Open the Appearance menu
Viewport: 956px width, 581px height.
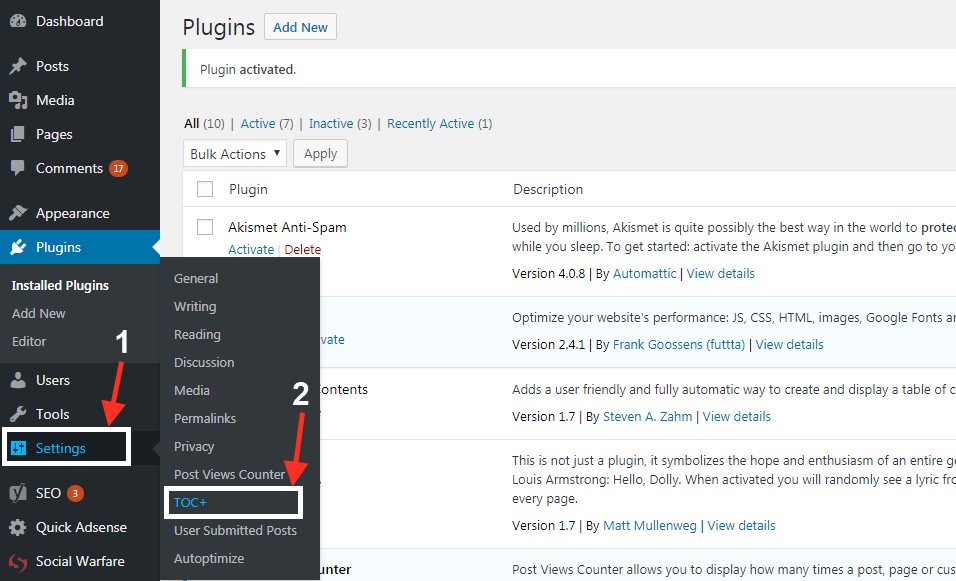[x=73, y=213]
